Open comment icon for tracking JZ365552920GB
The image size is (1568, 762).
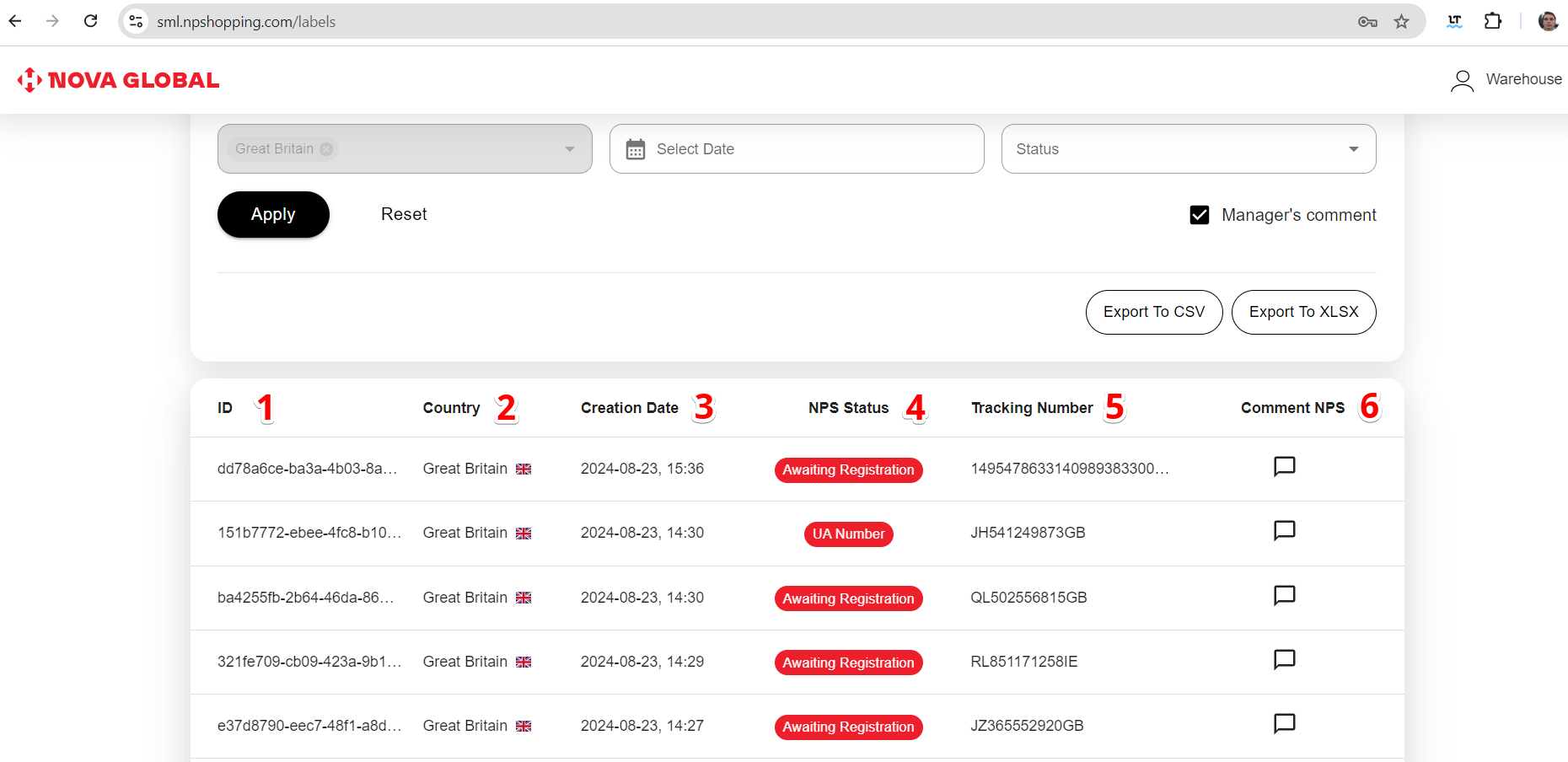tap(1284, 723)
